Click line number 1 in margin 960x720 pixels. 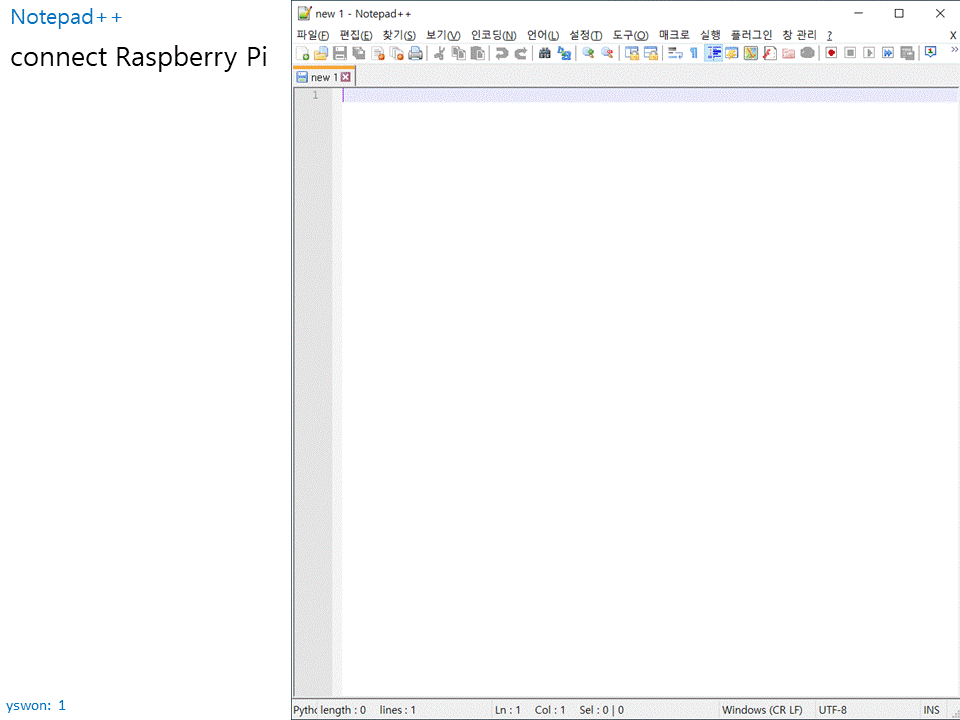315,95
